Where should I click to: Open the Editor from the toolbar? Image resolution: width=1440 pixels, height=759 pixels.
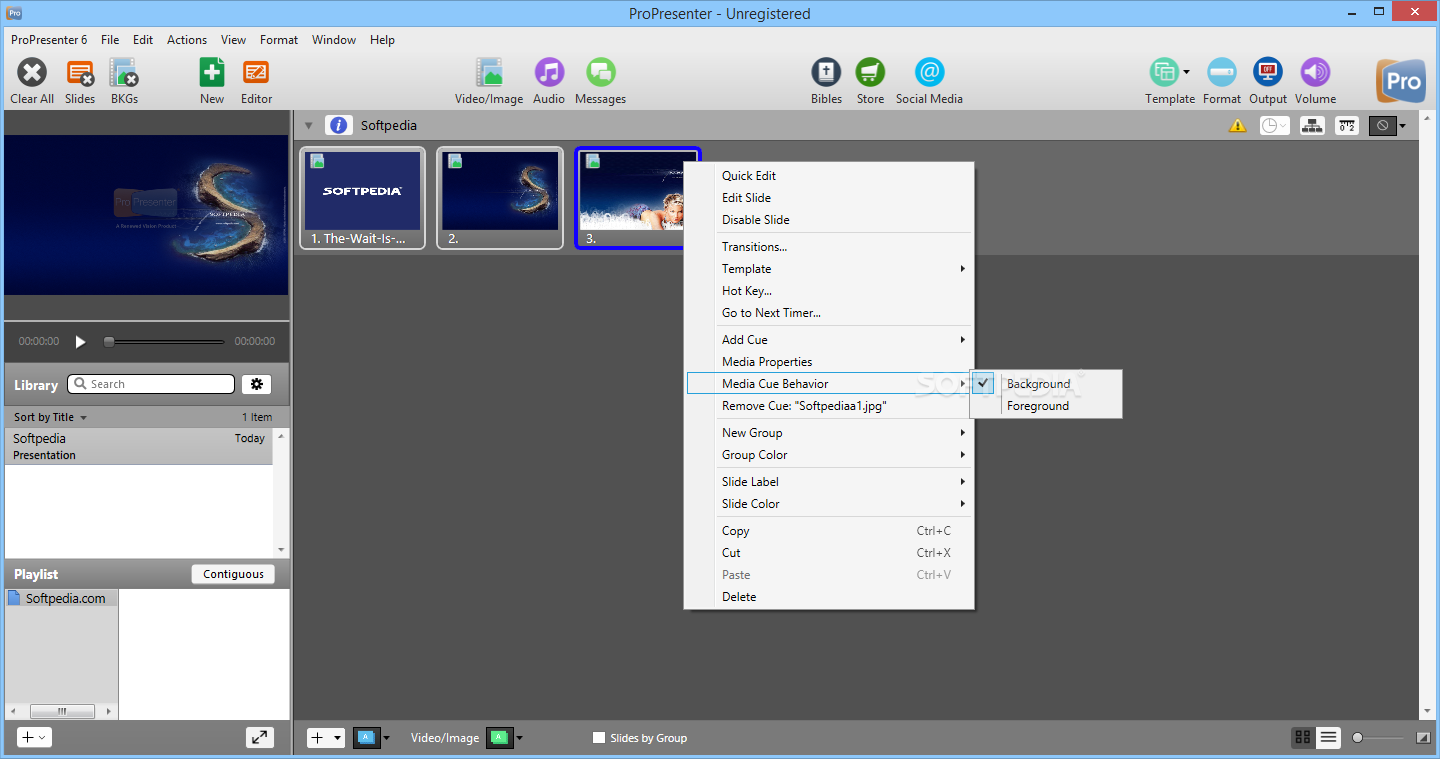point(256,73)
